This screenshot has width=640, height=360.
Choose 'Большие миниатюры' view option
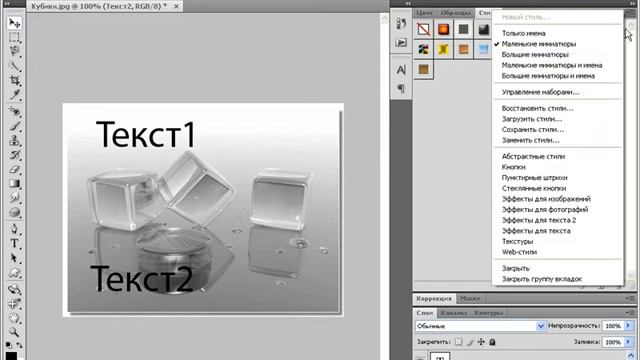(535, 55)
